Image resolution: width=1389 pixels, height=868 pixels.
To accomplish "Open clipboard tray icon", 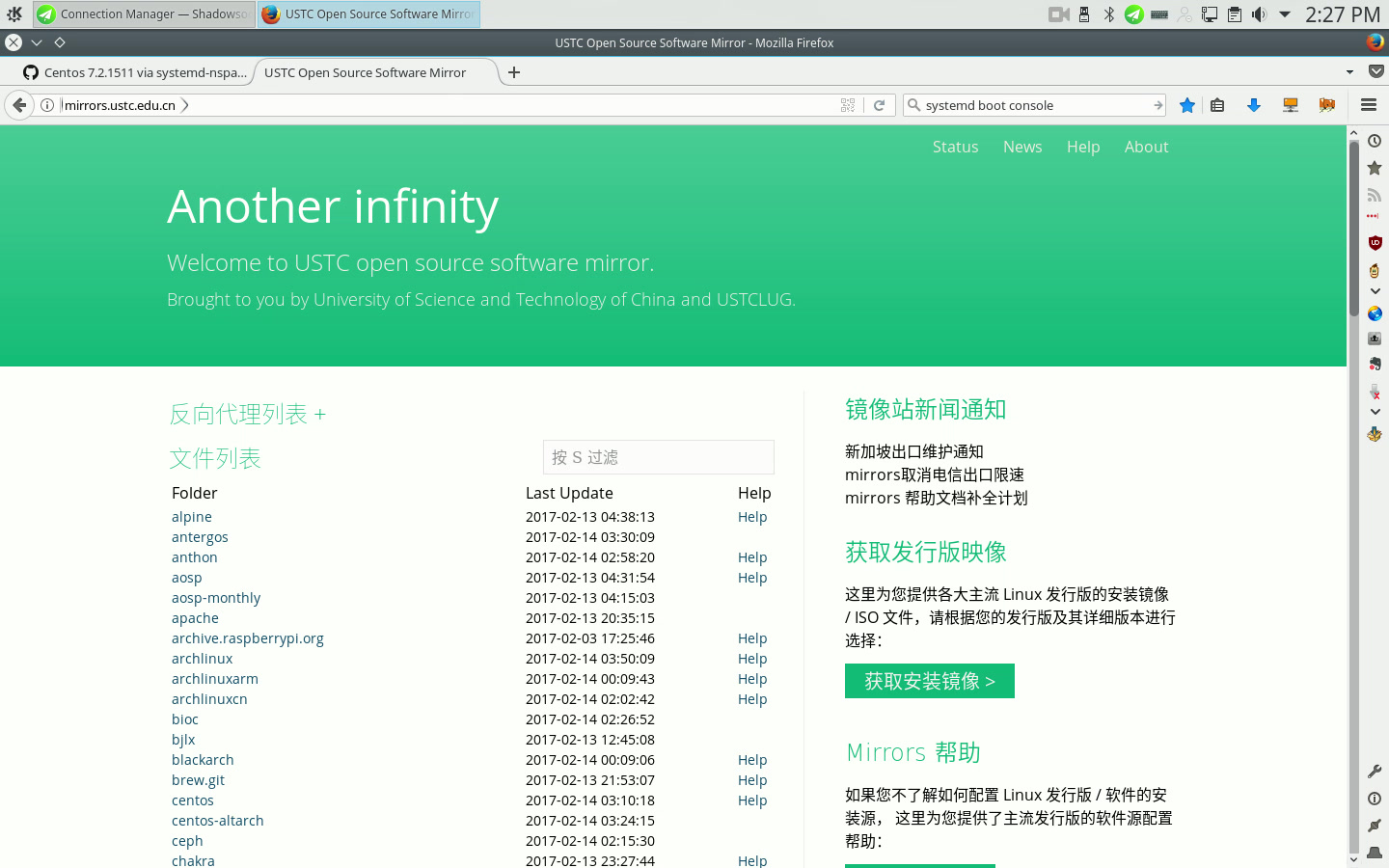I will 1235,14.
